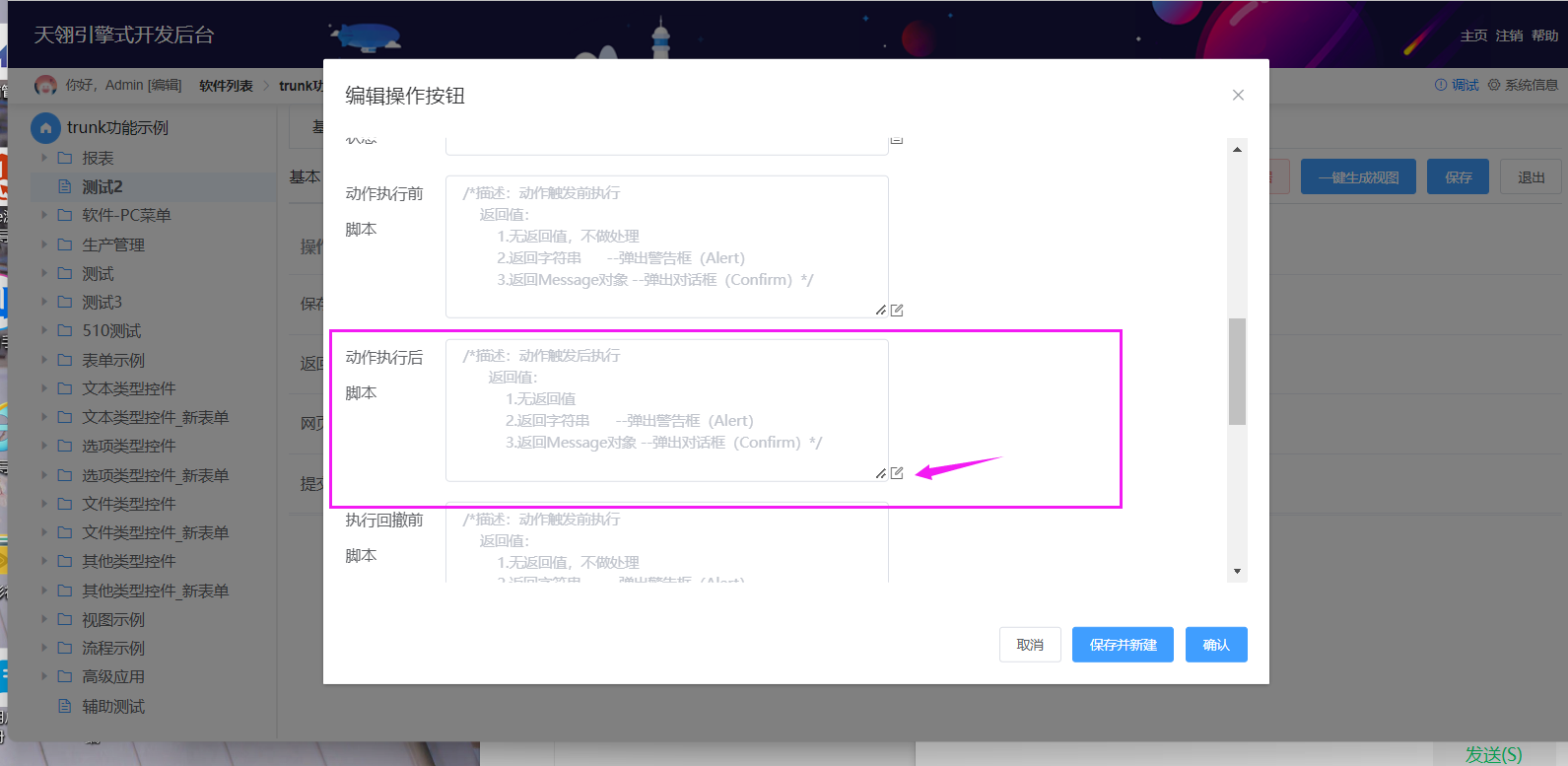Click folder icon of 视图示例
This screenshot has height=766, width=1568.
[x=65, y=619]
